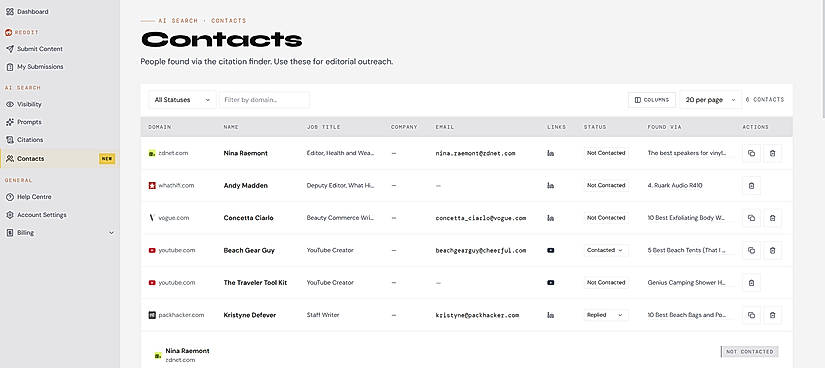This screenshot has width=825, height=368.
Task: Open the Columns button
Action: pyautogui.click(x=652, y=100)
